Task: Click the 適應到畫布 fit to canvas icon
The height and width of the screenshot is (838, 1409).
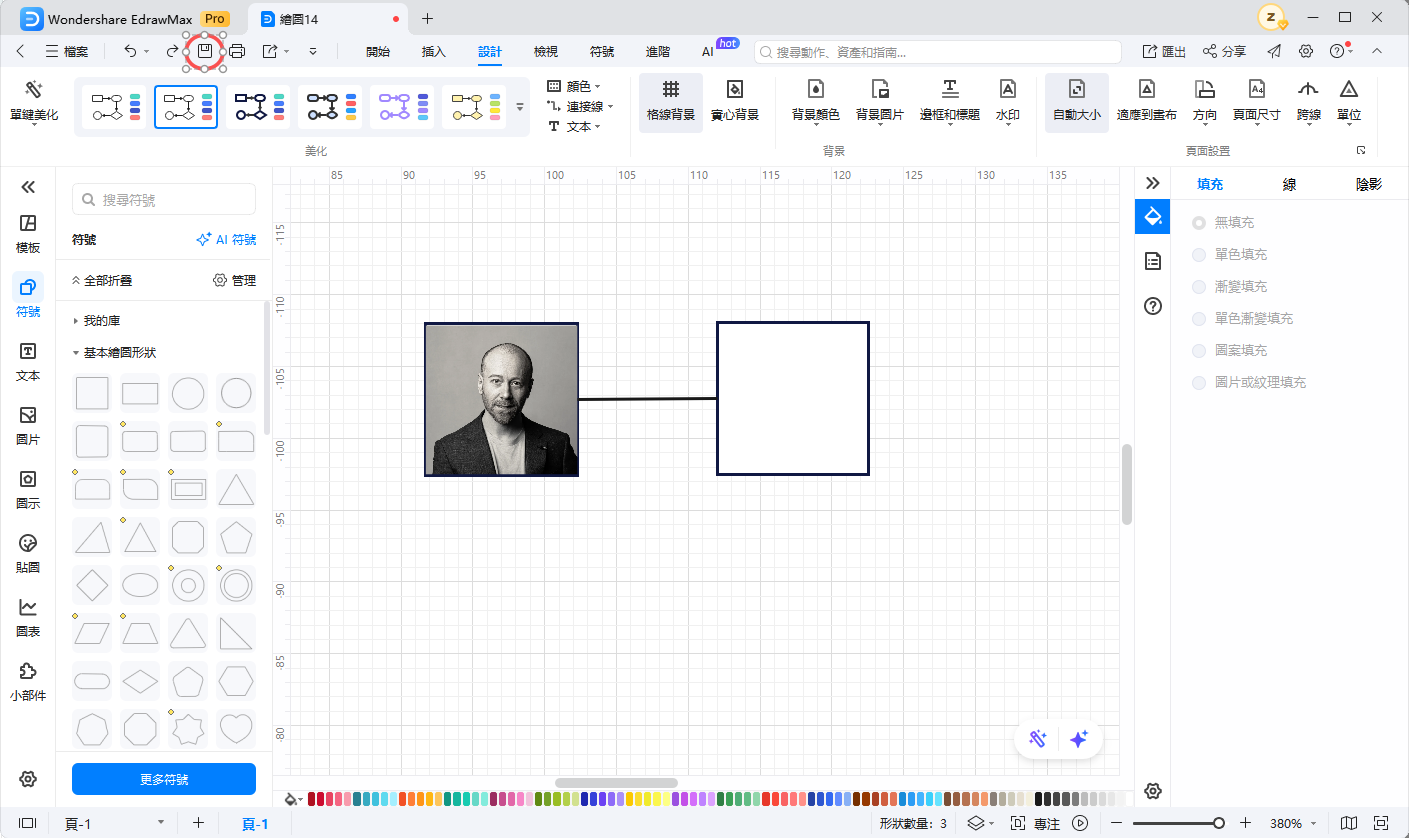Action: 1146,91
